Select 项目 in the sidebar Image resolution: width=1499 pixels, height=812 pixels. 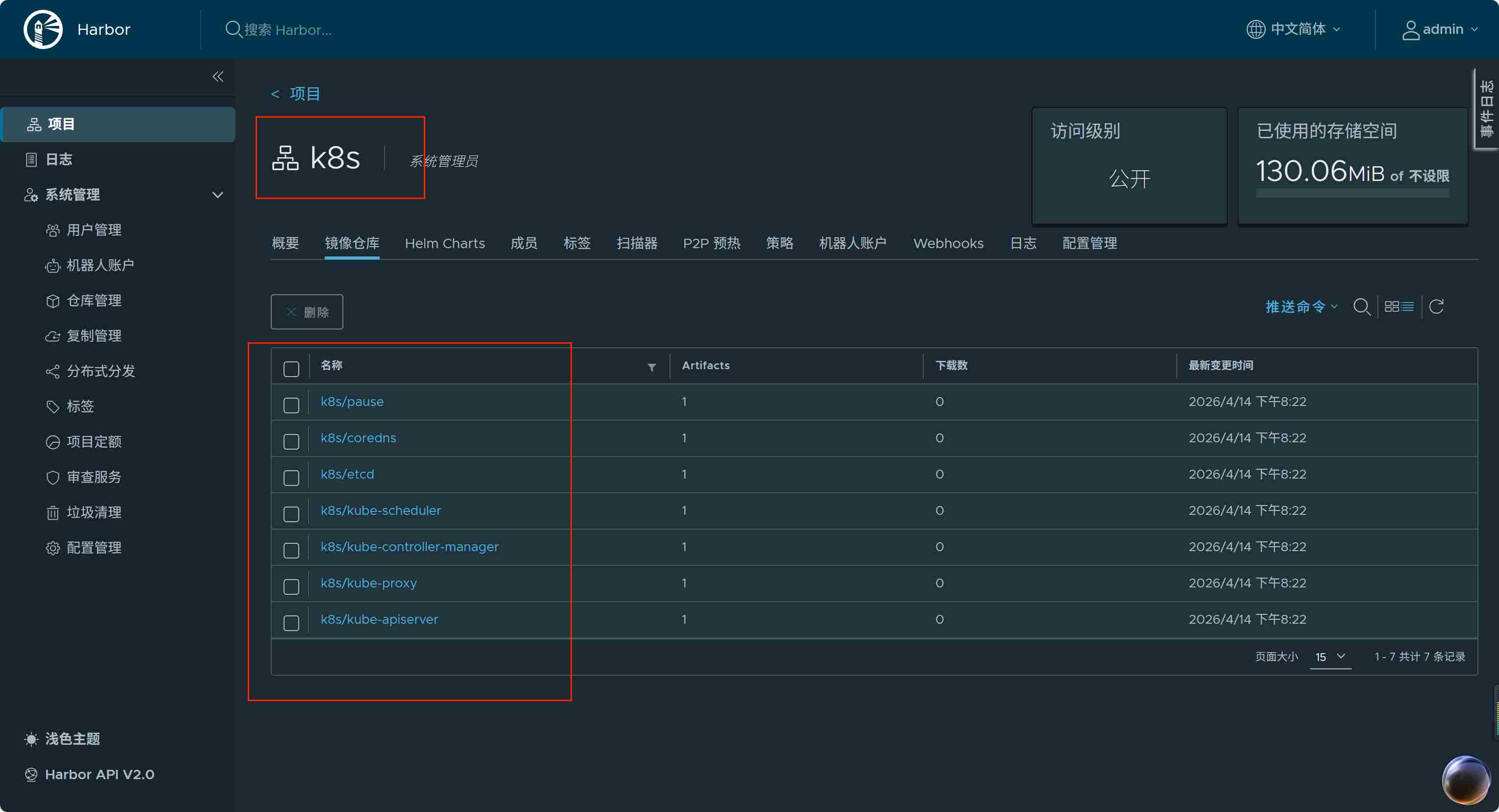pos(118,124)
